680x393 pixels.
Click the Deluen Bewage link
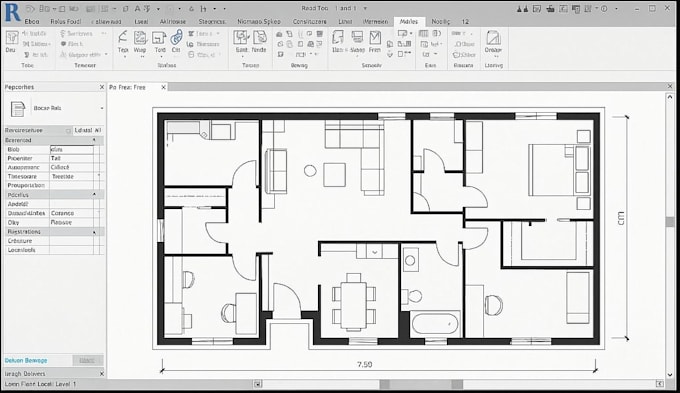26,360
